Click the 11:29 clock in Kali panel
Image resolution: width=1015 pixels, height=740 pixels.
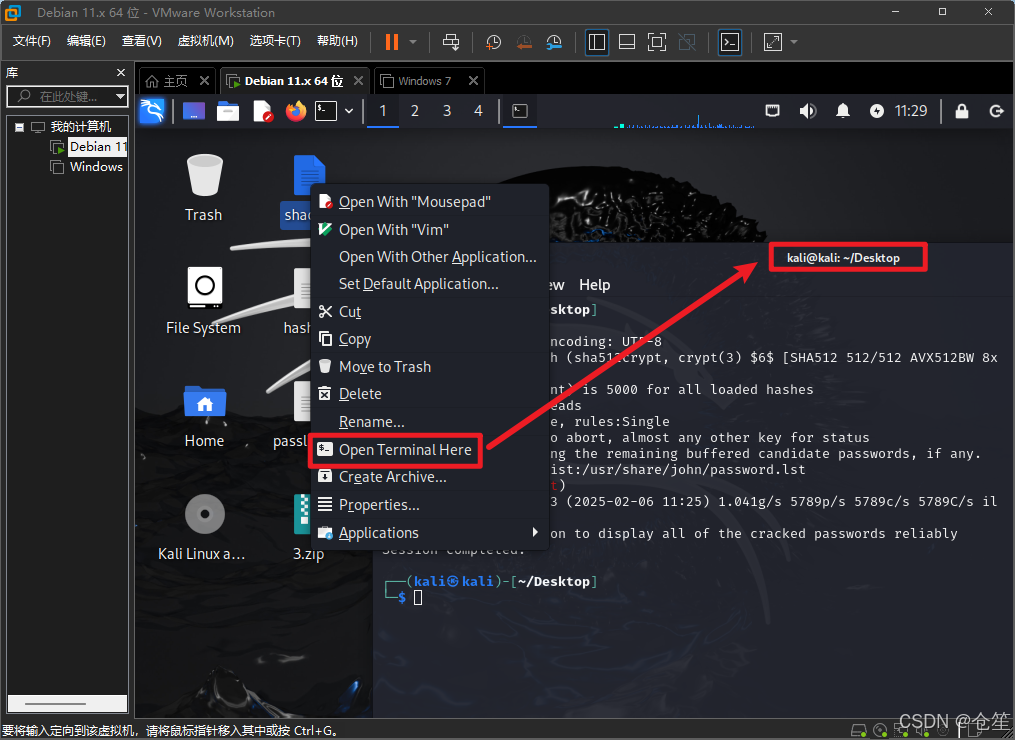[x=911, y=111]
